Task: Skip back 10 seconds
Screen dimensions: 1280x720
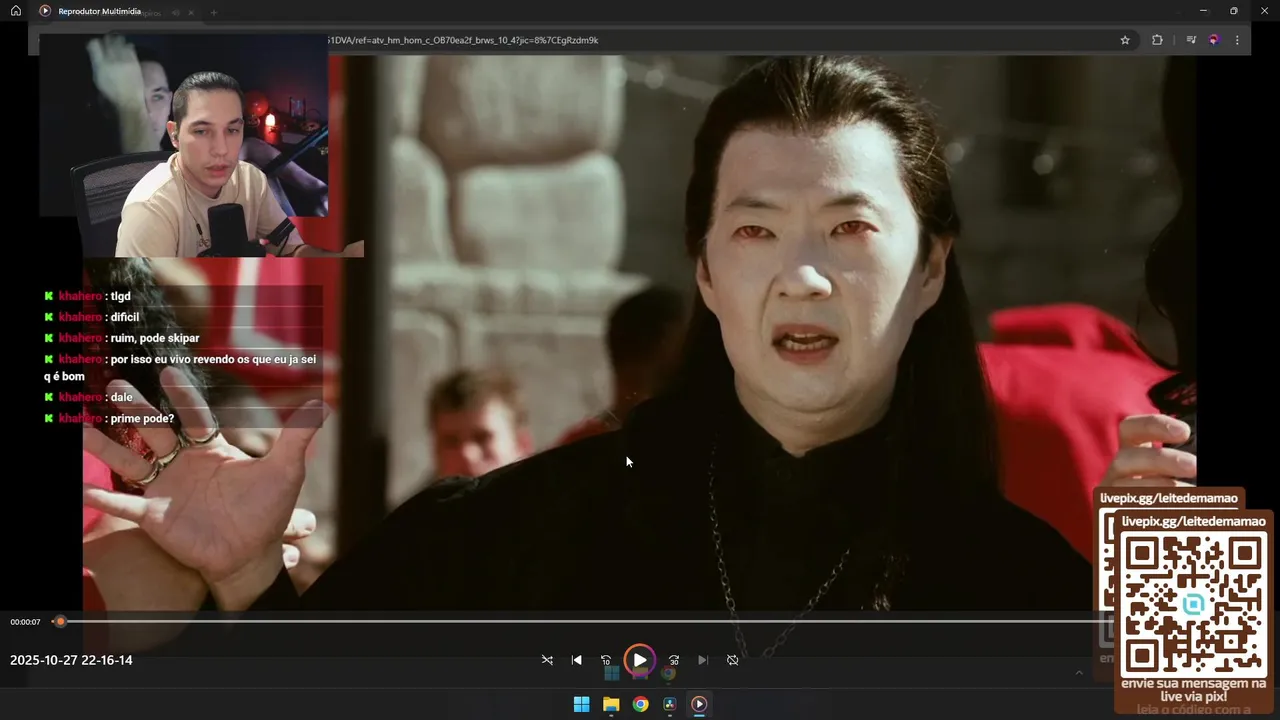Action: tap(606, 660)
